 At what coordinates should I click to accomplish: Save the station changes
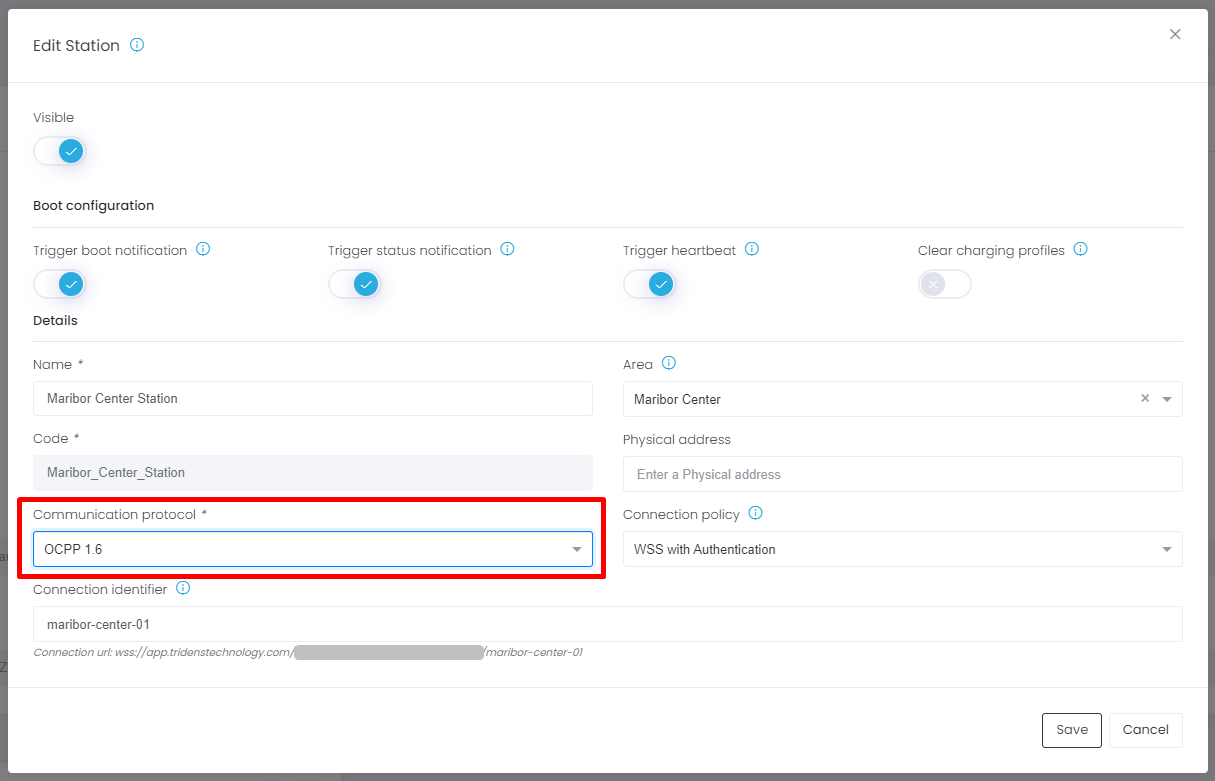(1071, 730)
